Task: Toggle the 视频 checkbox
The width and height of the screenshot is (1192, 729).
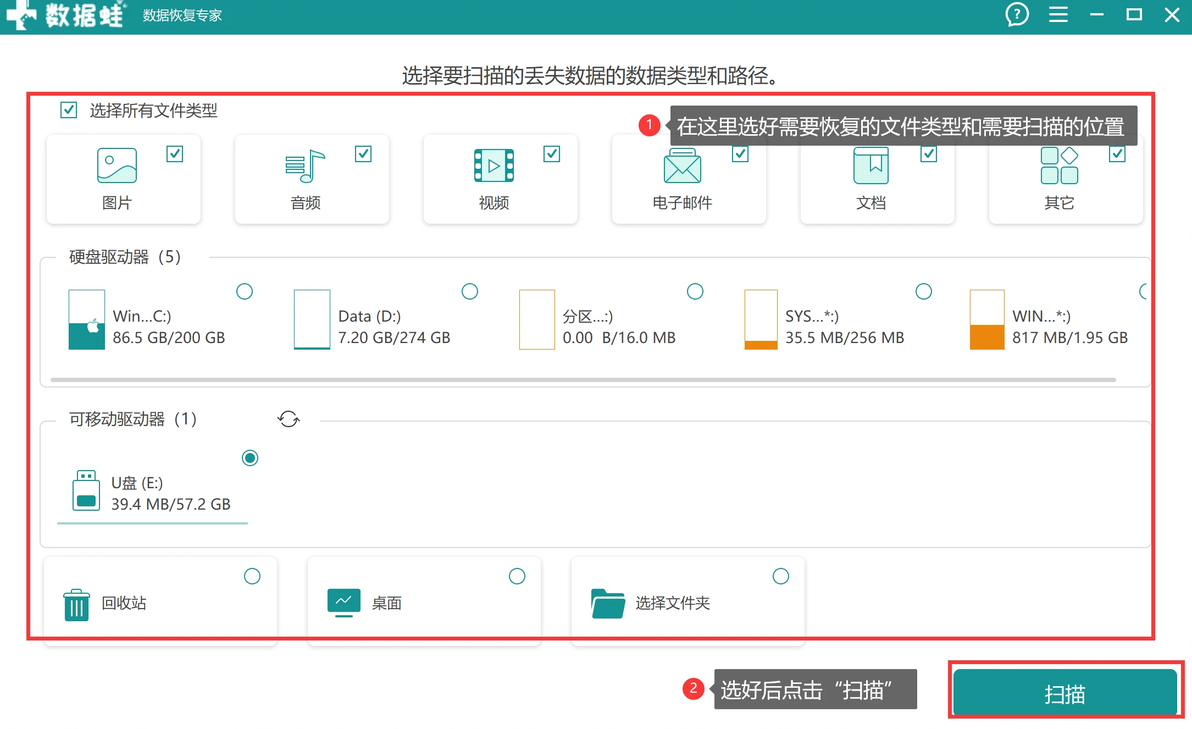Action: click(552, 154)
